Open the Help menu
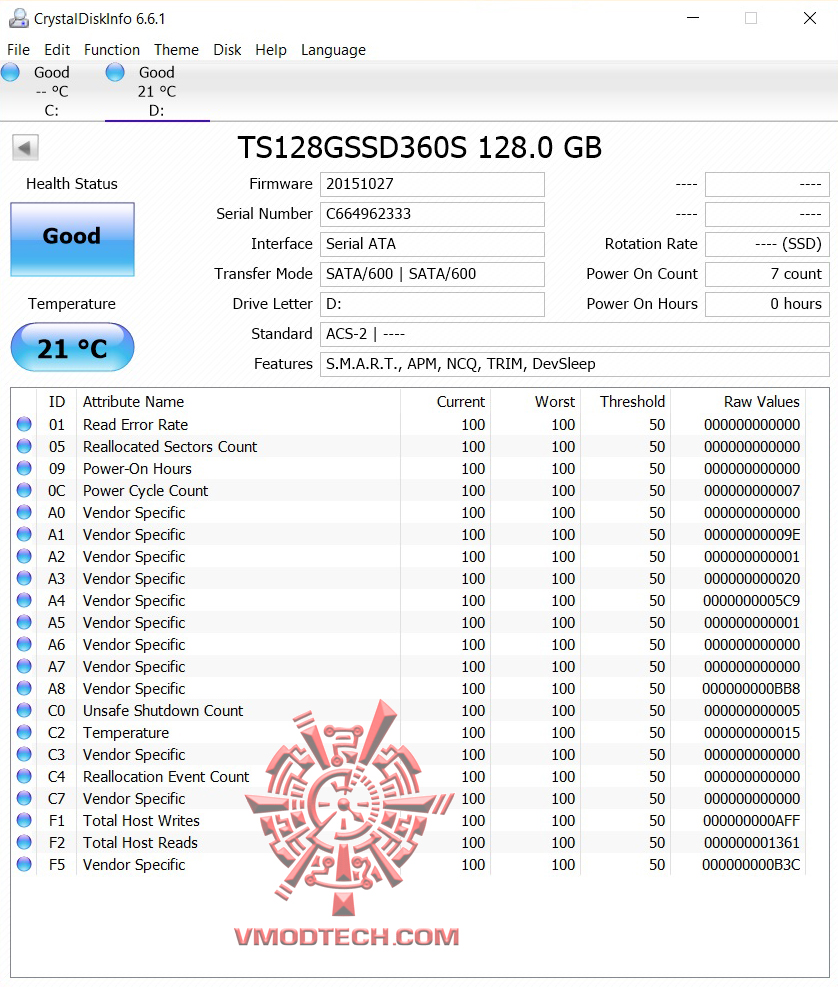Viewport: 838px width, 987px height. [x=271, y=50]
